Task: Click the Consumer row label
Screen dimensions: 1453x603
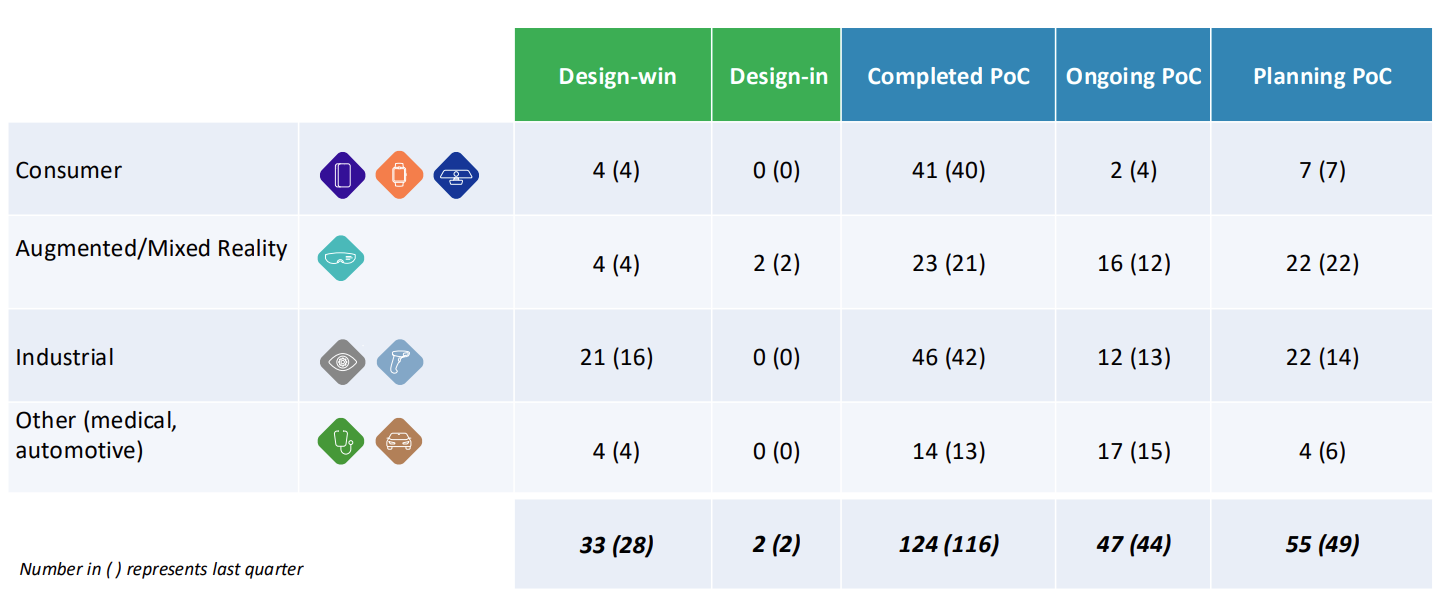Action: [69, 170]
